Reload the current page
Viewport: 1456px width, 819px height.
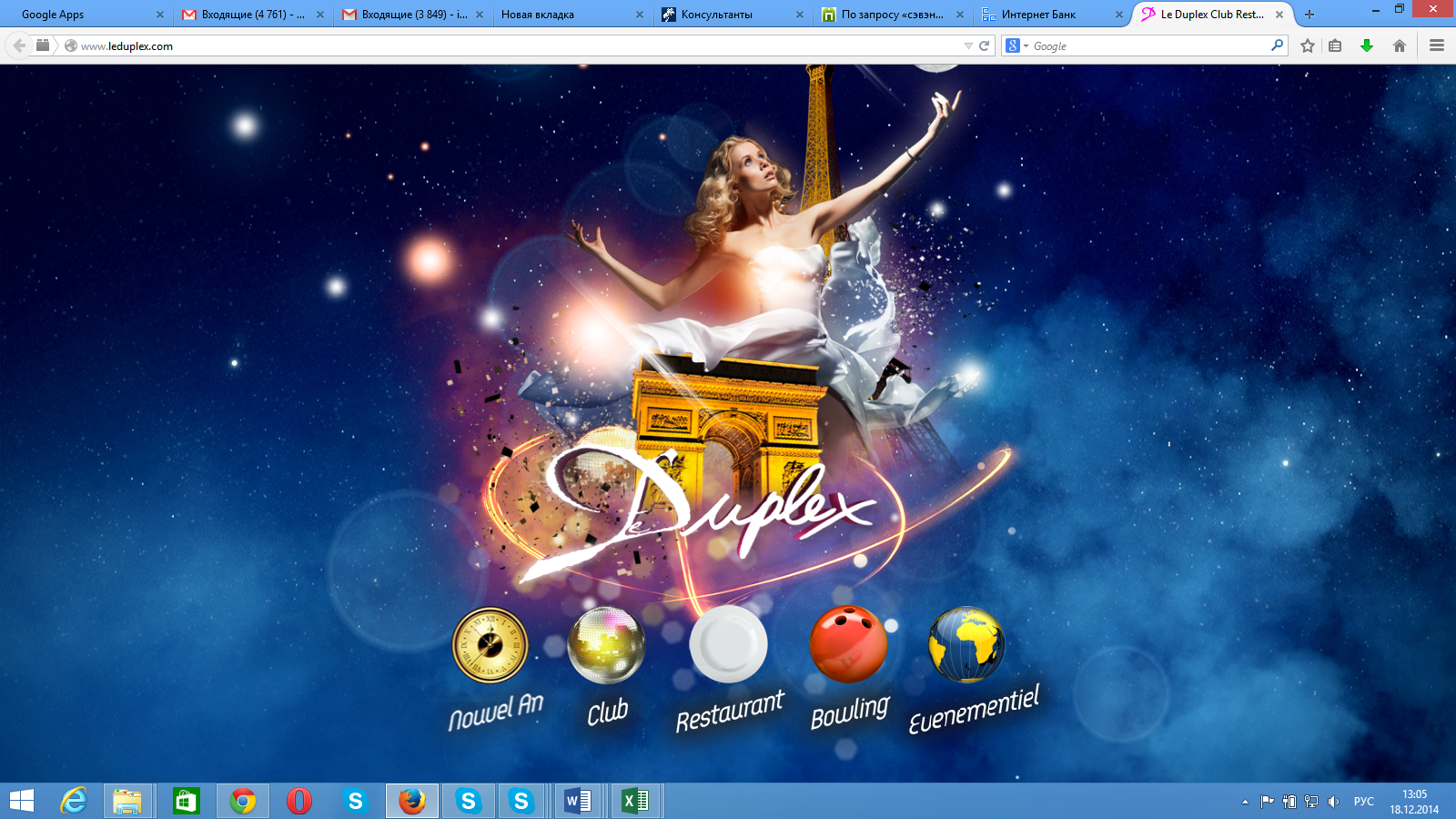[984, 45]
